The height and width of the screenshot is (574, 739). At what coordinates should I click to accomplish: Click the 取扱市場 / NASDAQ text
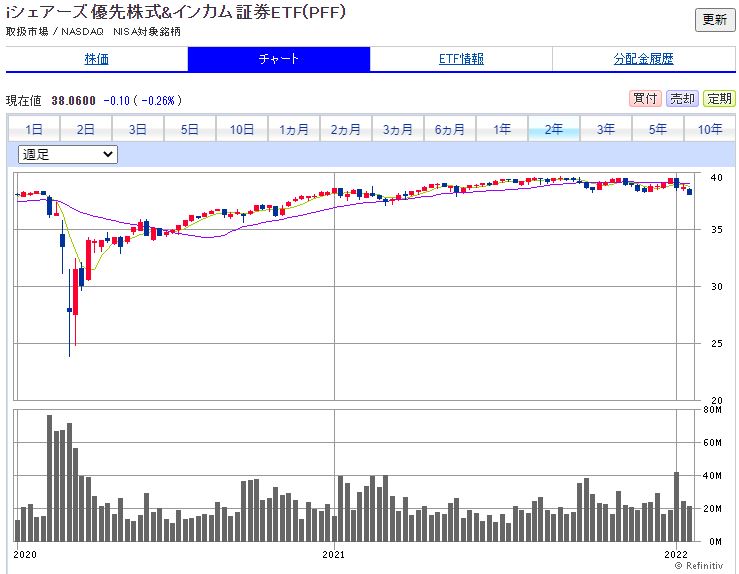[55, 32]
